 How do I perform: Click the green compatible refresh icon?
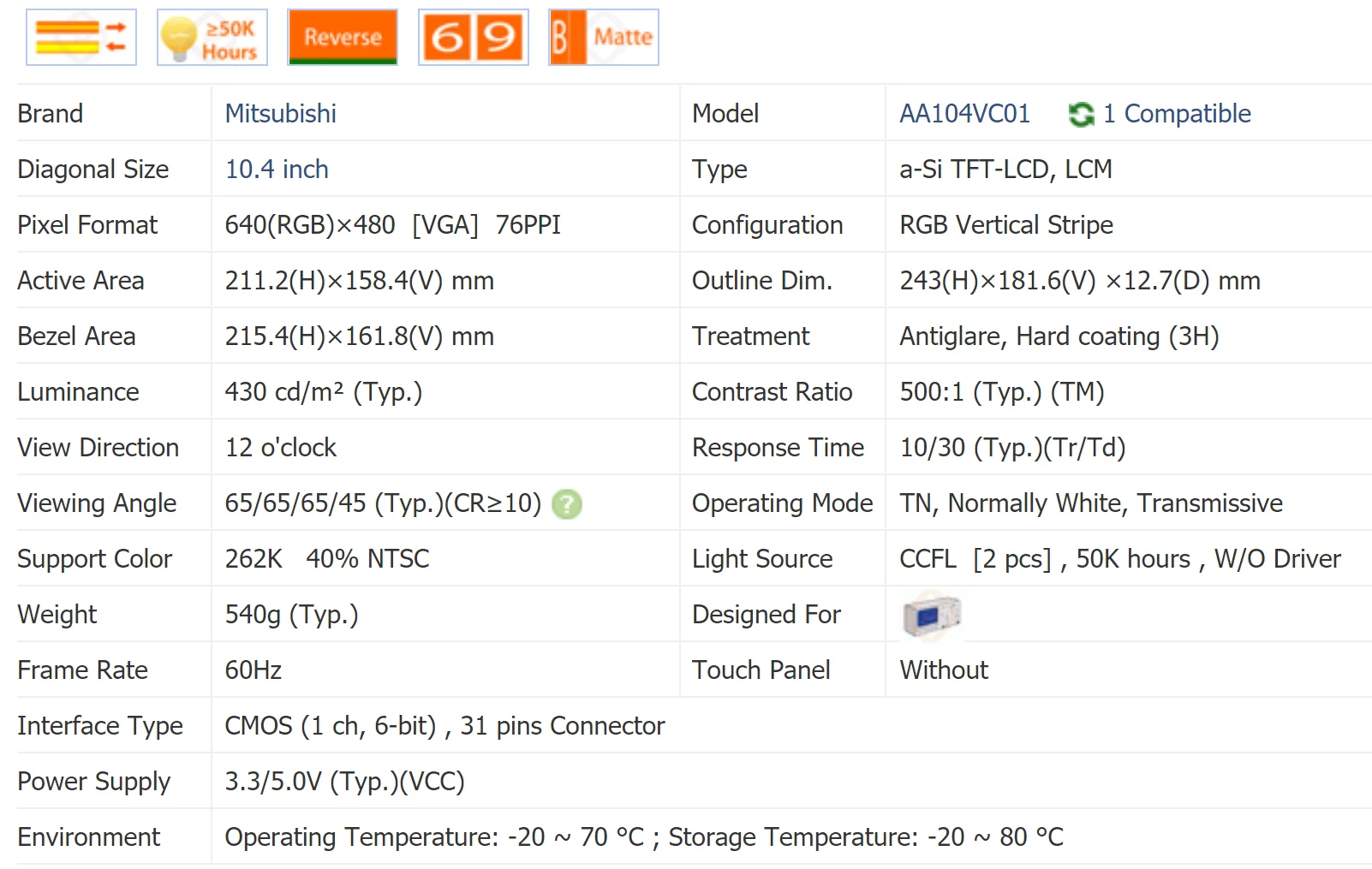tap(1081, 114)
